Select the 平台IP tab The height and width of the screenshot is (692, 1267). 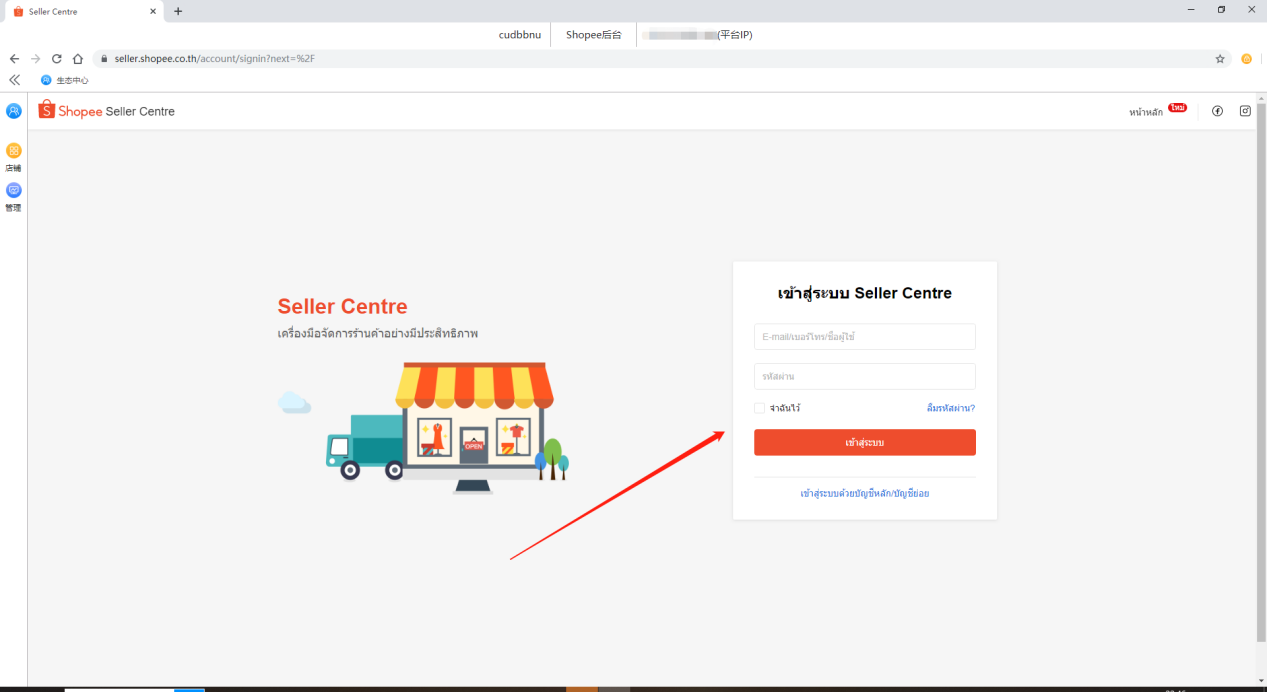pos(697,35)
